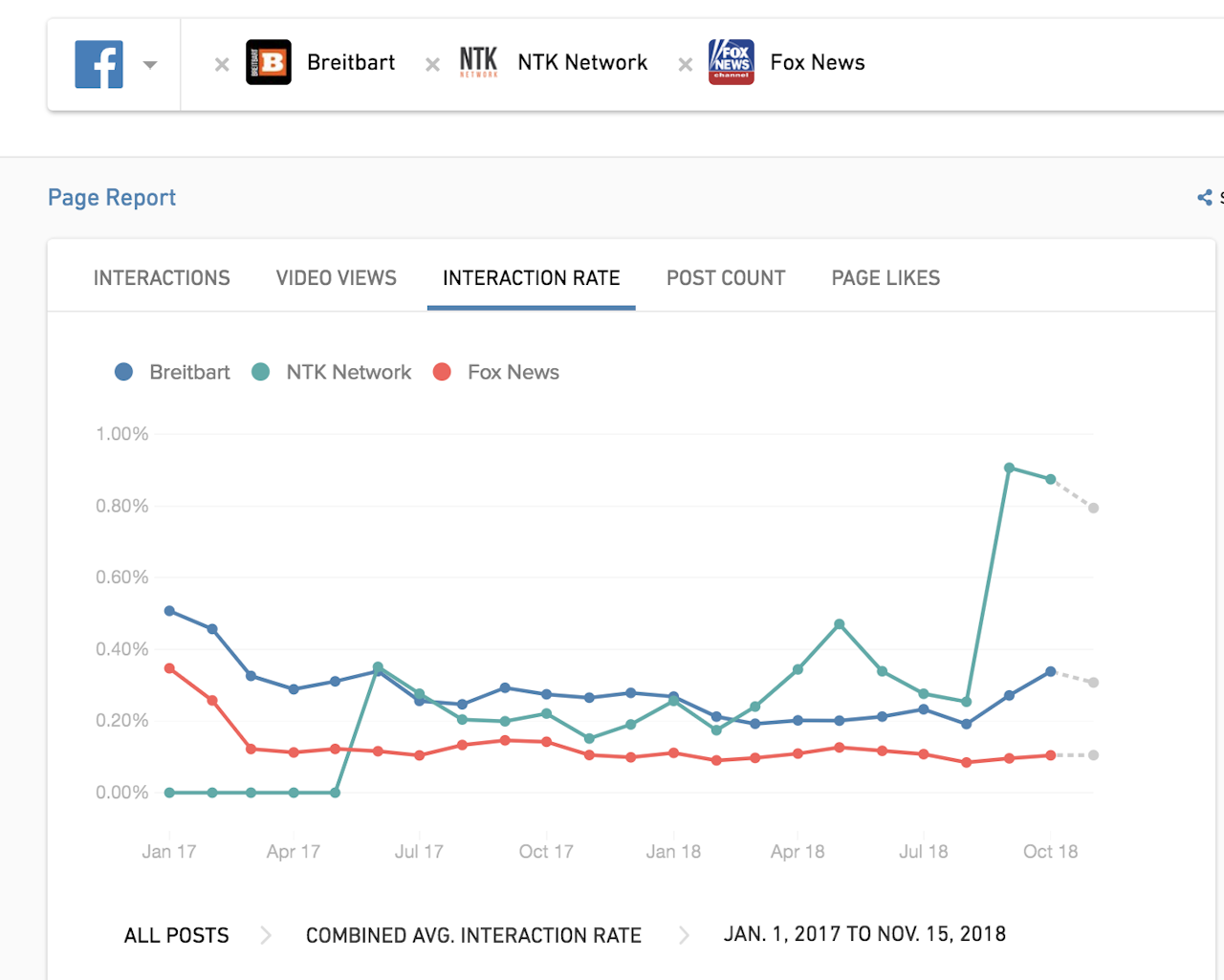Select the NTK Network logo
Viewport: 1224px width, 980px height.
point(478,60)
